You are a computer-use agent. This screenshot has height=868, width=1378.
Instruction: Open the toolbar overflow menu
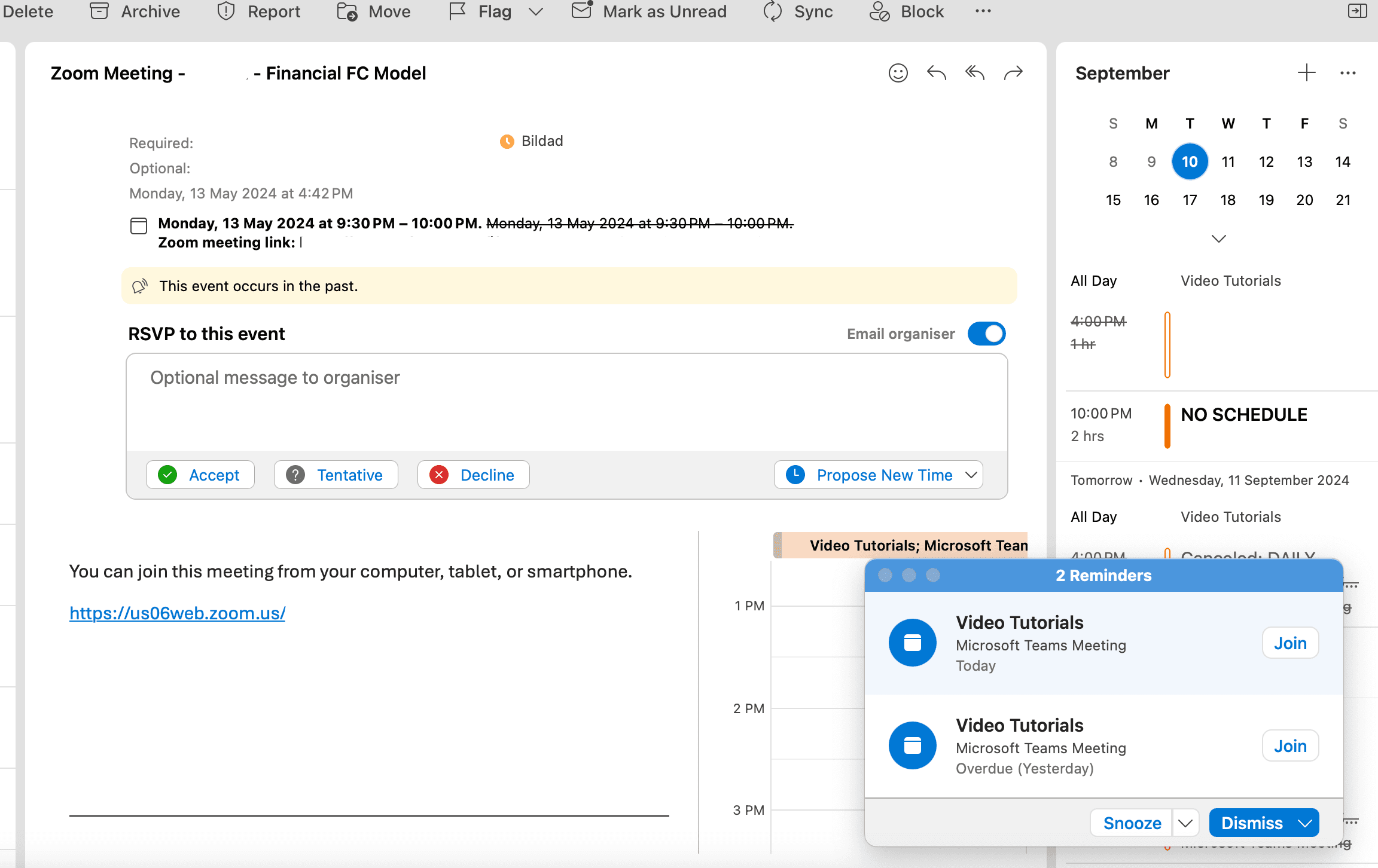[983, 11]
